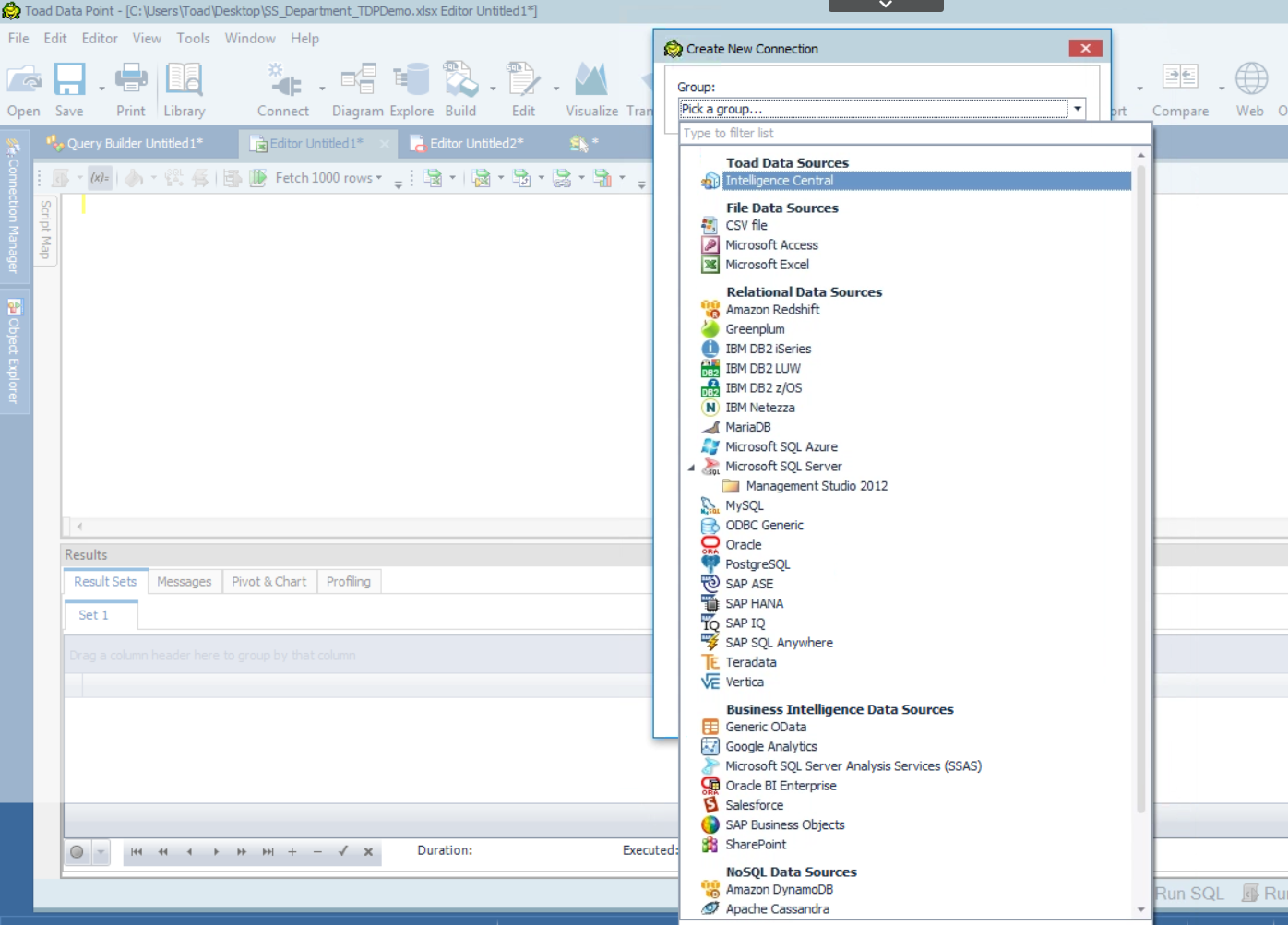Screen dimensions: 1288x925
Task: Open the Help menu
Action: click(304, 39)
